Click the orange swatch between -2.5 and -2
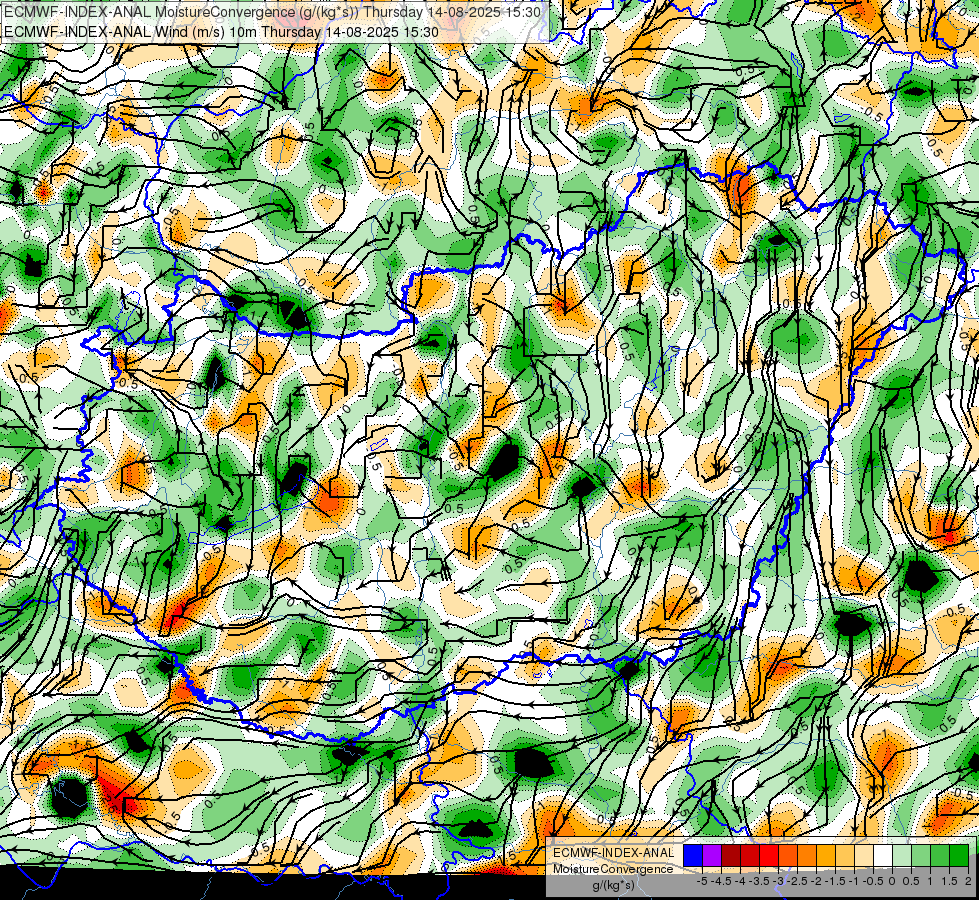This screenshot has width=979, height=900. (x=807, y=856)
